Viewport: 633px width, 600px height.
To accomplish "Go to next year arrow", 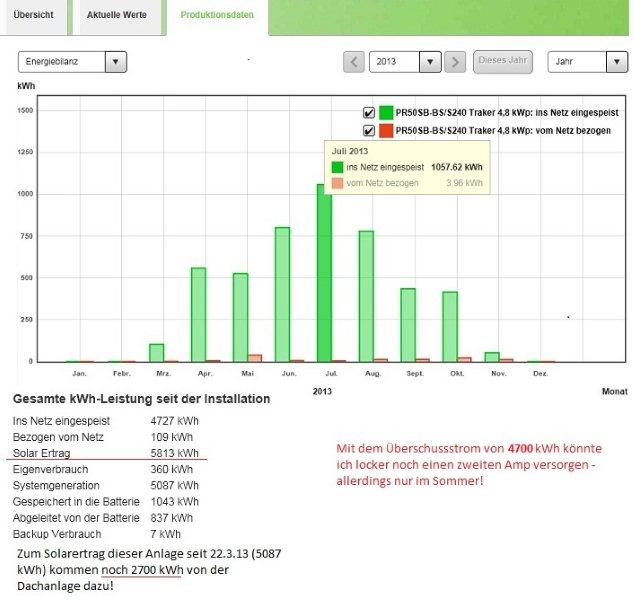I will pos(455,62).
